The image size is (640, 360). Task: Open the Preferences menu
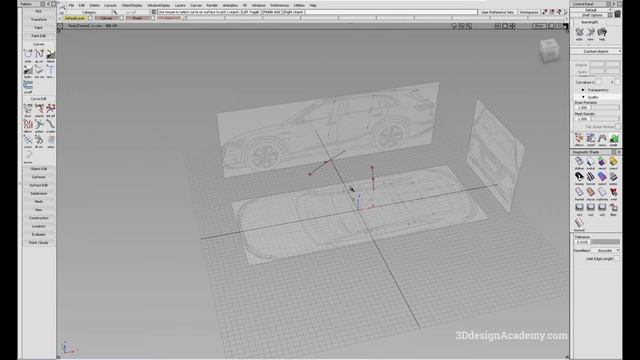click(280, 5)
